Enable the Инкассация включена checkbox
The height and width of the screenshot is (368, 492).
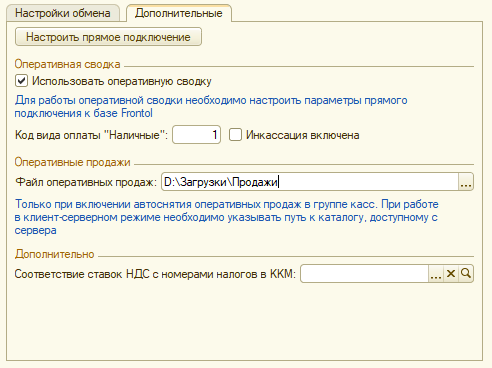tap(235, 135)
